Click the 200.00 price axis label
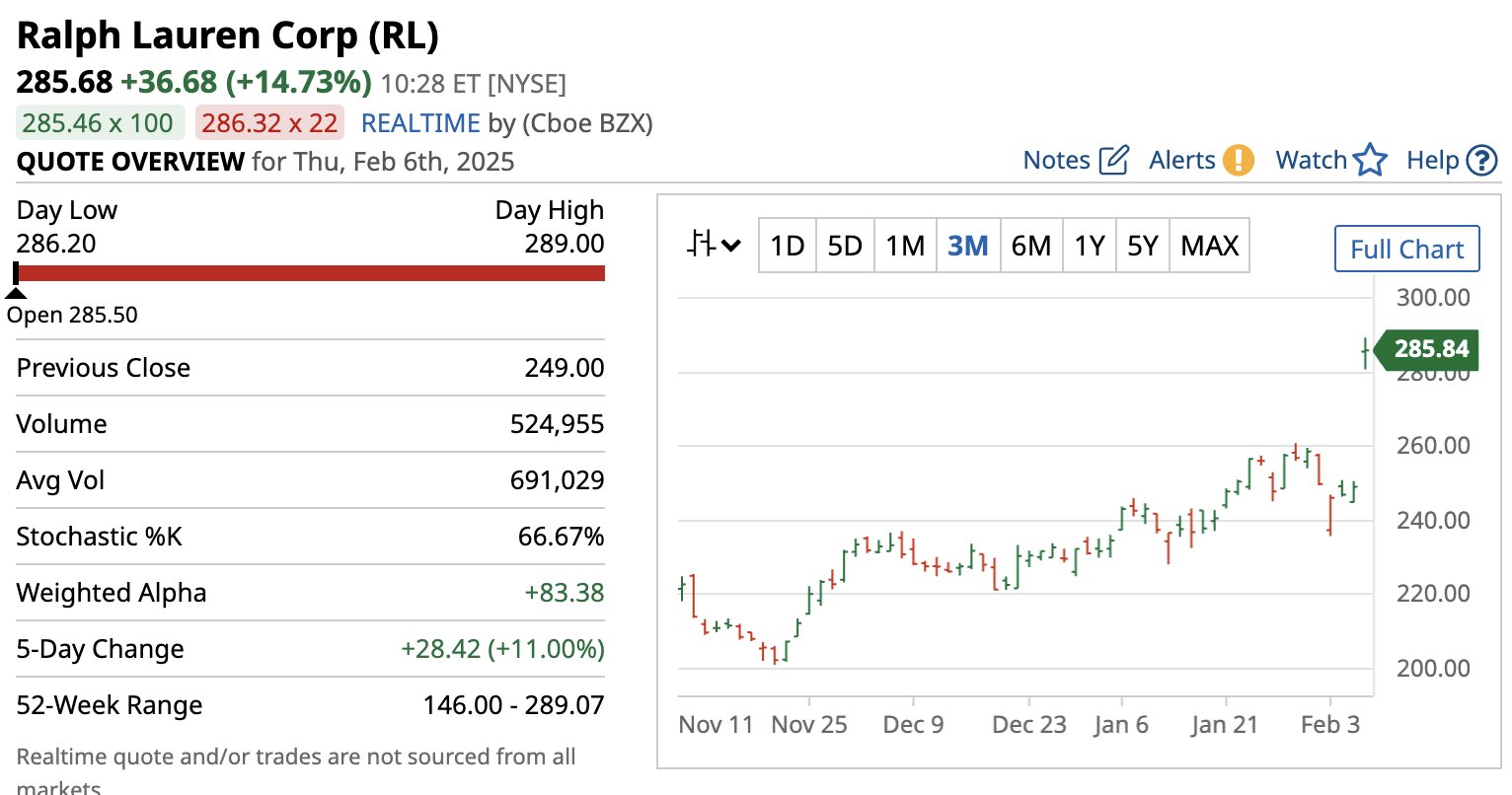 click(1433, 669)
